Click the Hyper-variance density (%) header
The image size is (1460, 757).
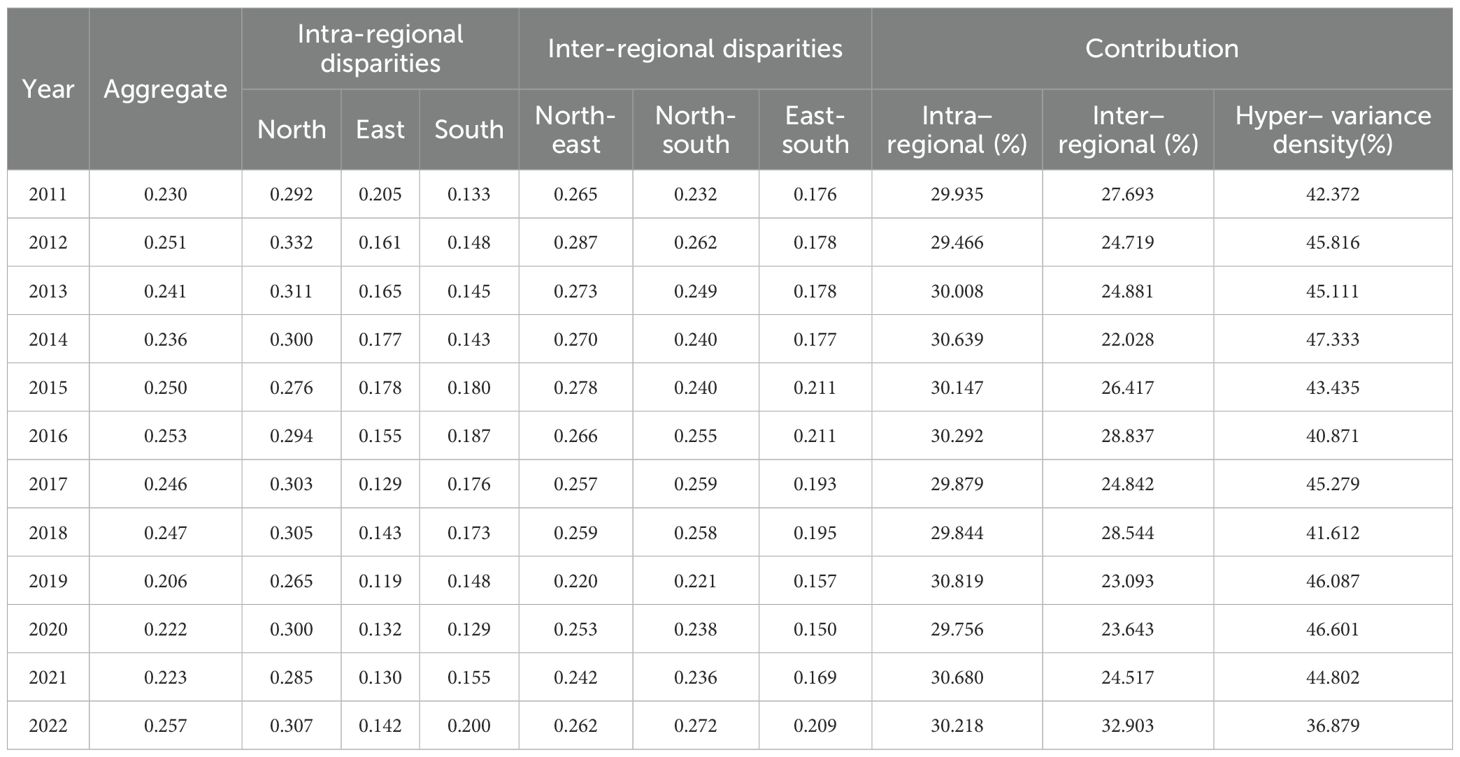[x=1333, y=129]
